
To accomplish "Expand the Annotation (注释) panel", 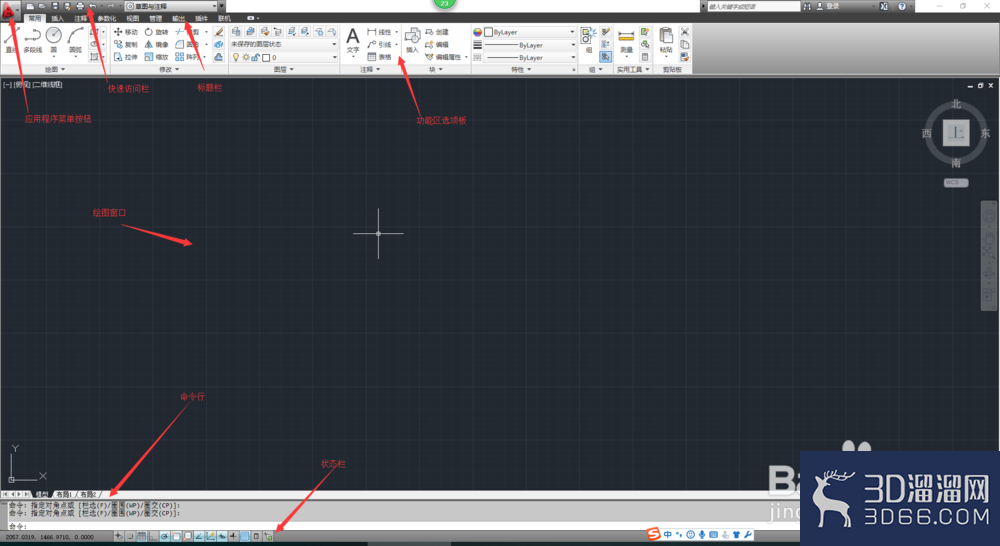I will pyautogui.click(x=370, y=70).
